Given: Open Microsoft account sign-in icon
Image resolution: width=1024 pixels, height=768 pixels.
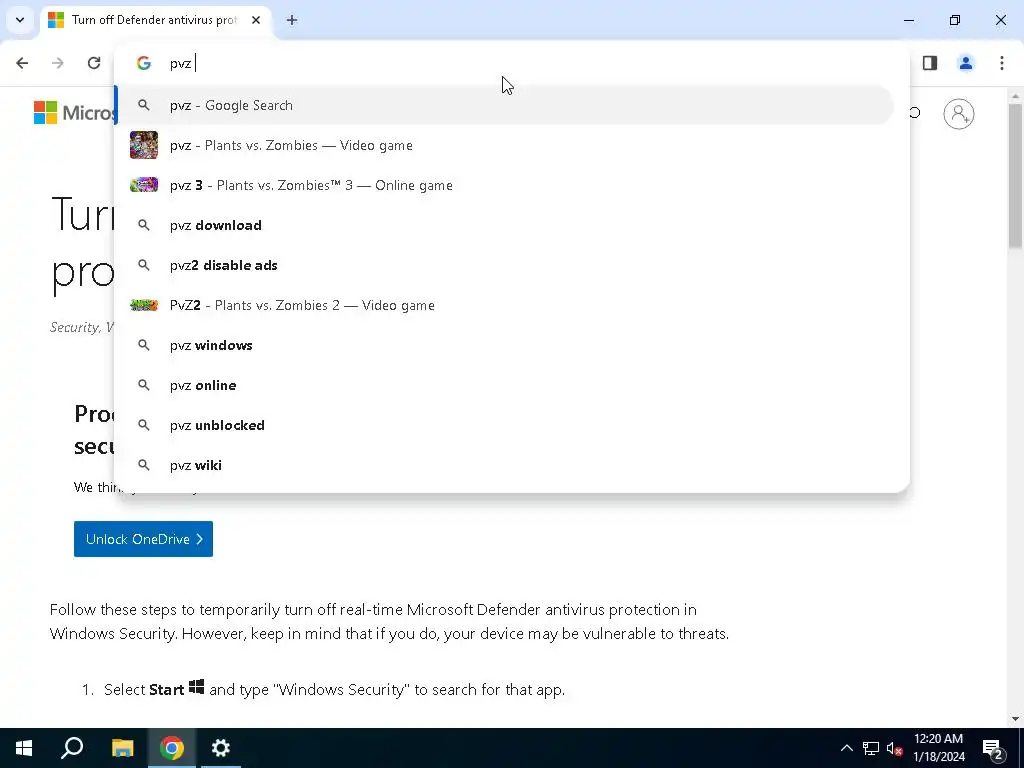Looking at the screenshot, I should [x=959, y=114].
